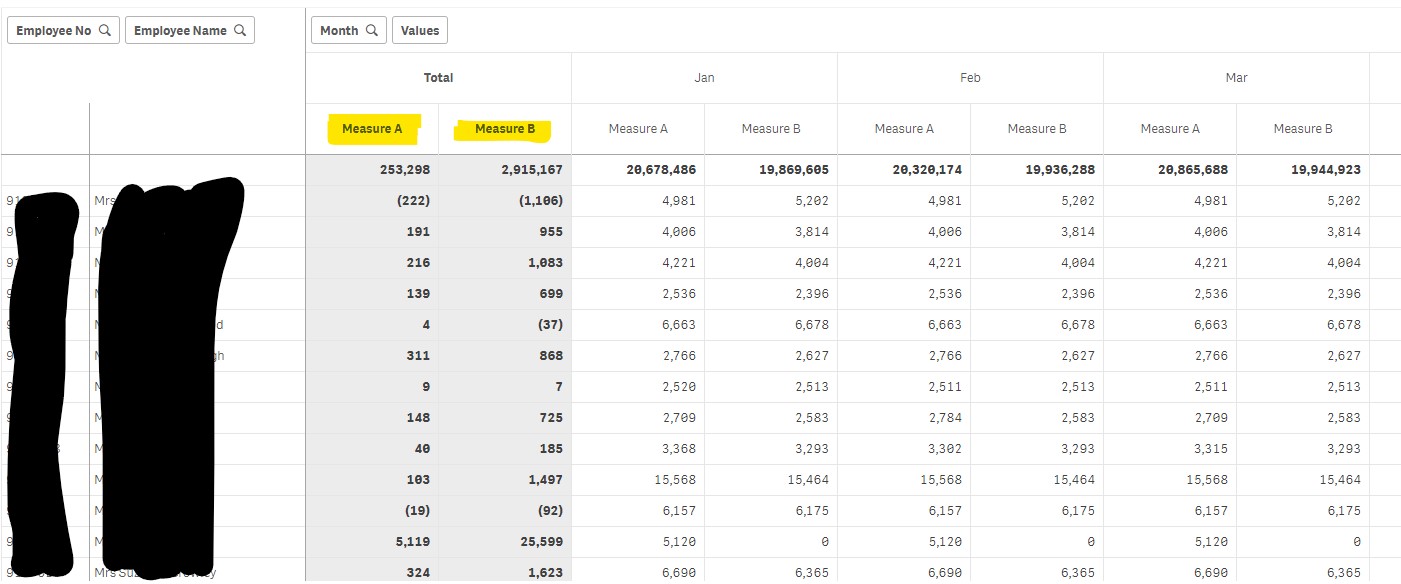This screenshot has height=584, width=1401.
Task: Click the Feb month column header
Action: point(970,78)
